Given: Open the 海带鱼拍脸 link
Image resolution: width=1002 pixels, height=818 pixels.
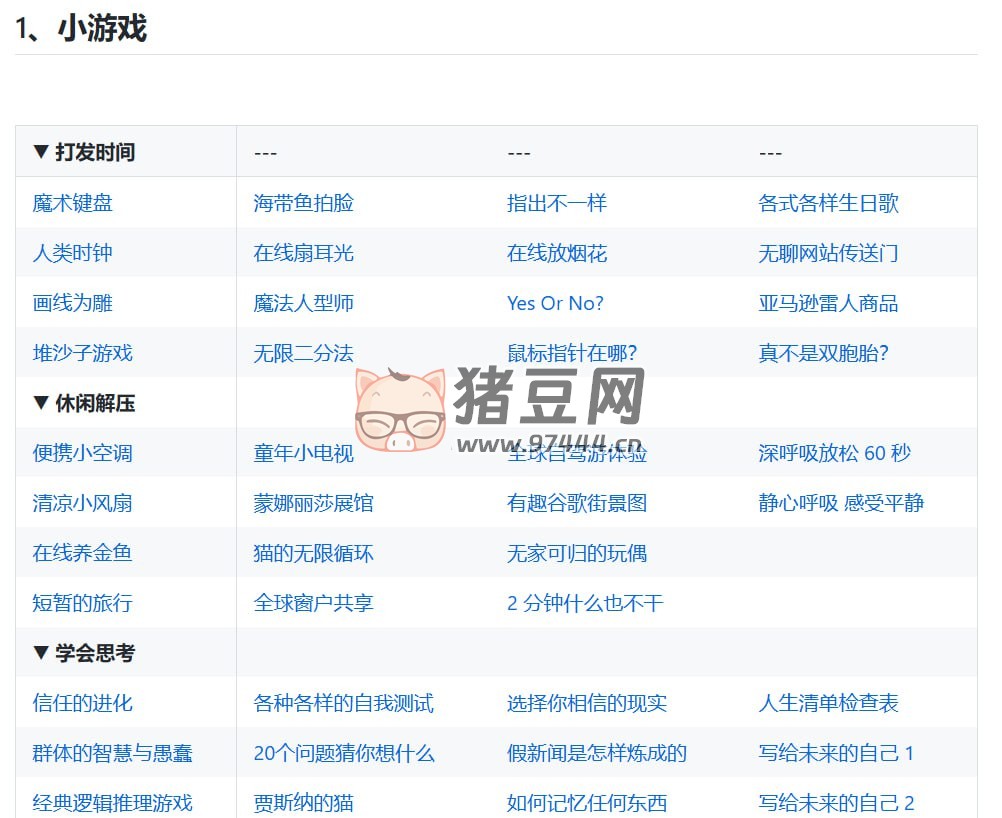Looking at the screenshot, I should tap(299, 203).
